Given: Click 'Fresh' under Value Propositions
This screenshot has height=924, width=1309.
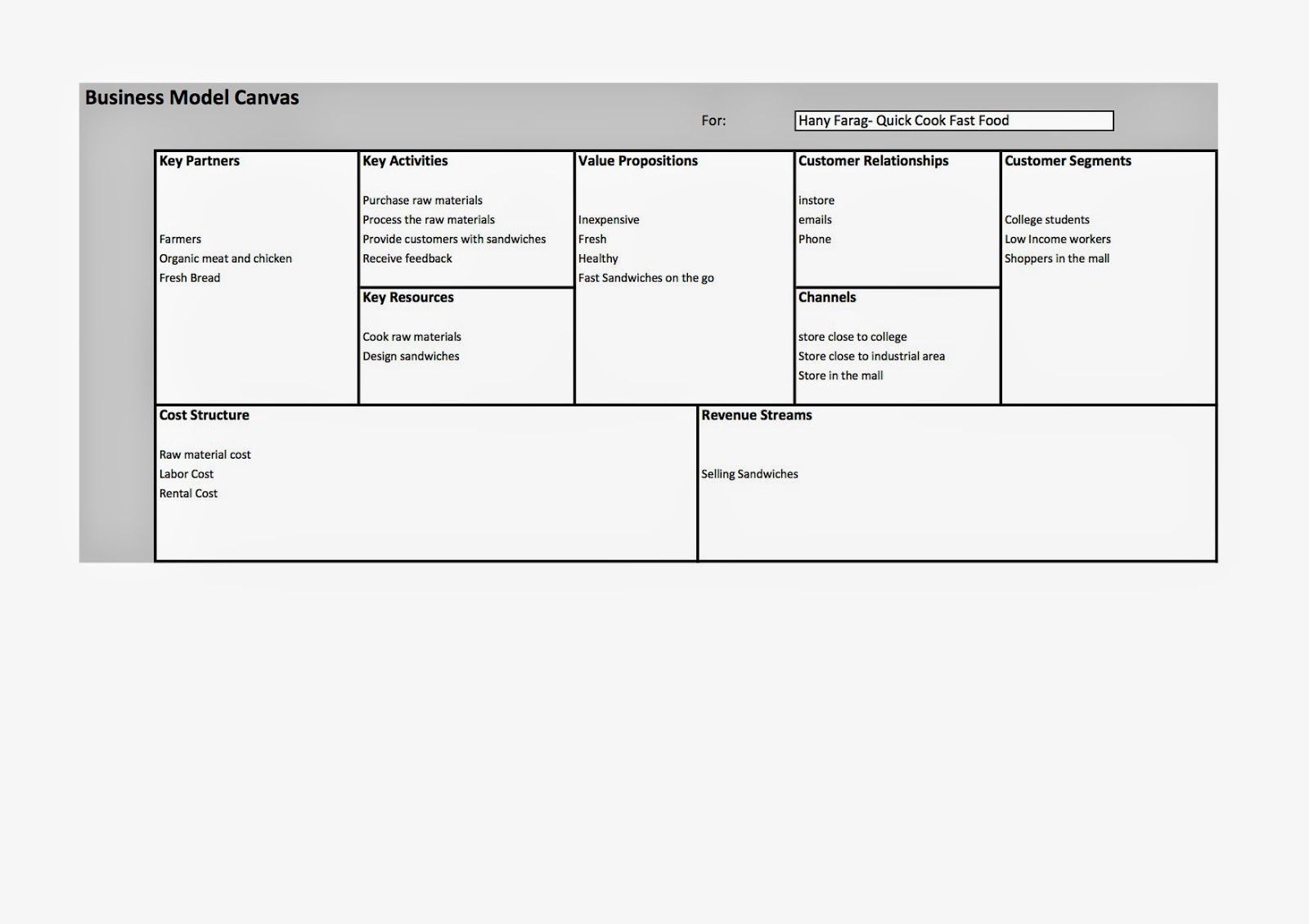Looking at the screenshot, I should click(x=592, y=239).
